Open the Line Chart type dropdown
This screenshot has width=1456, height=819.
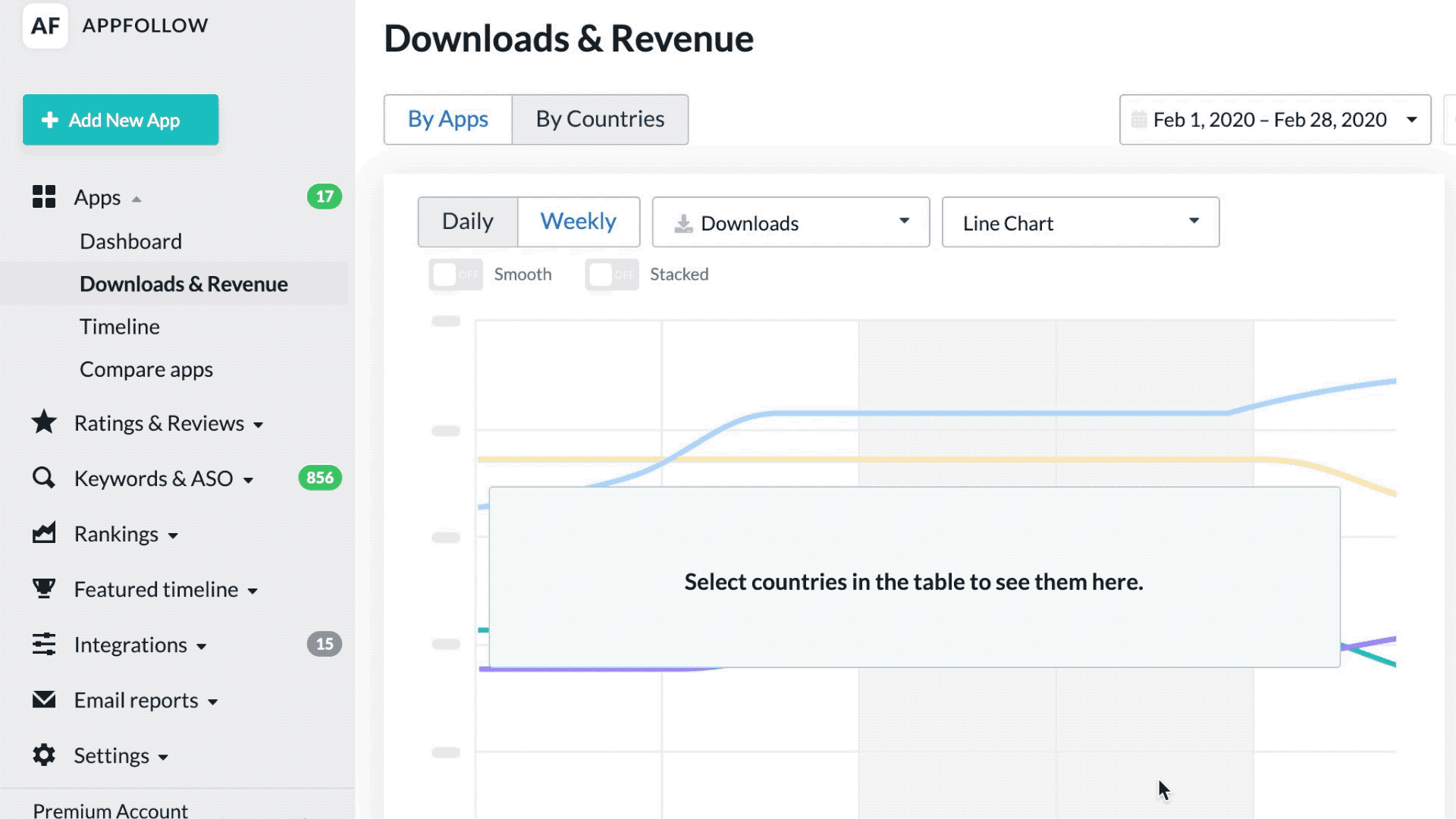(1080, 222)
